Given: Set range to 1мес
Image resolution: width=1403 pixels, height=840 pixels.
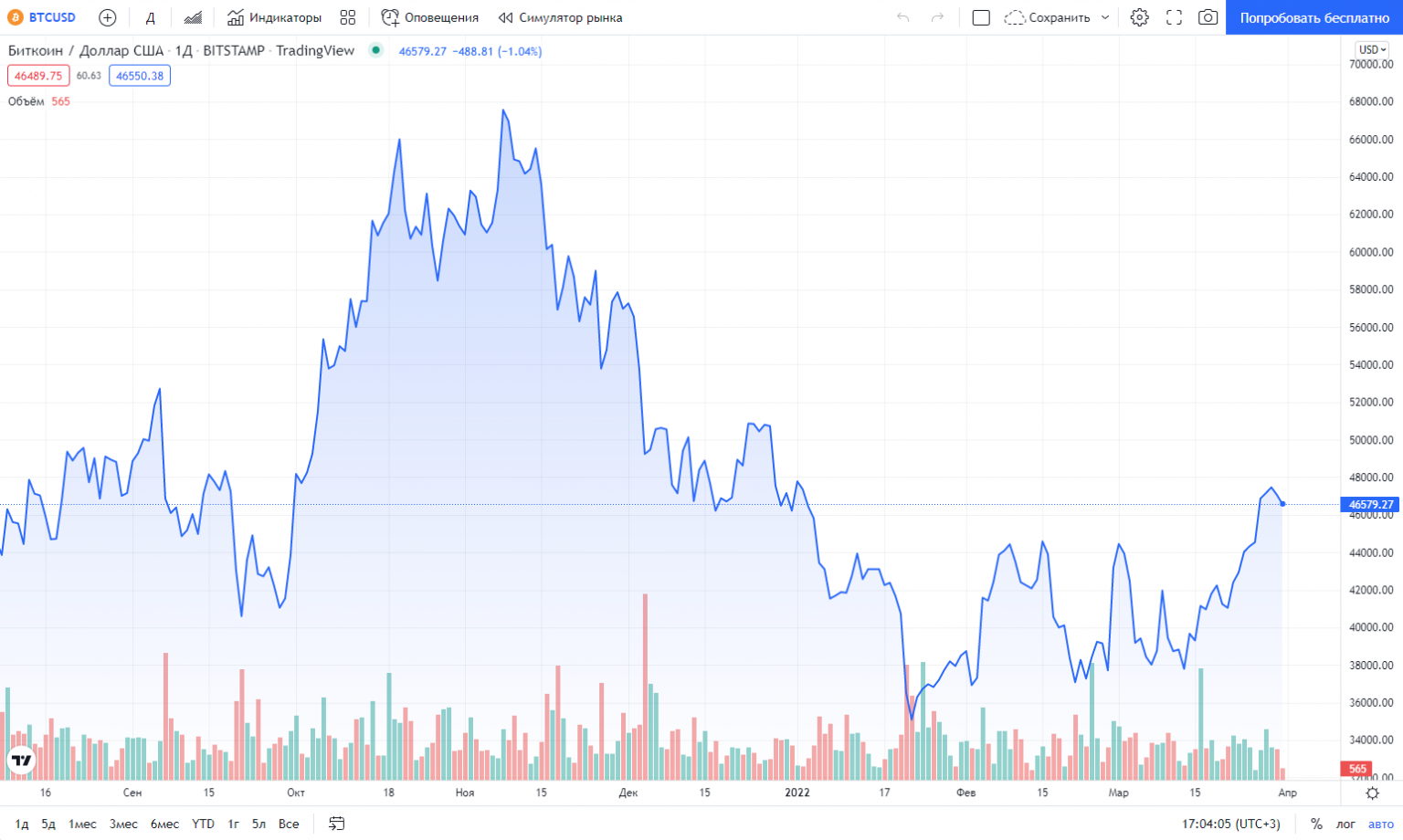Looking at the screenshot, I should coord(82,824).
